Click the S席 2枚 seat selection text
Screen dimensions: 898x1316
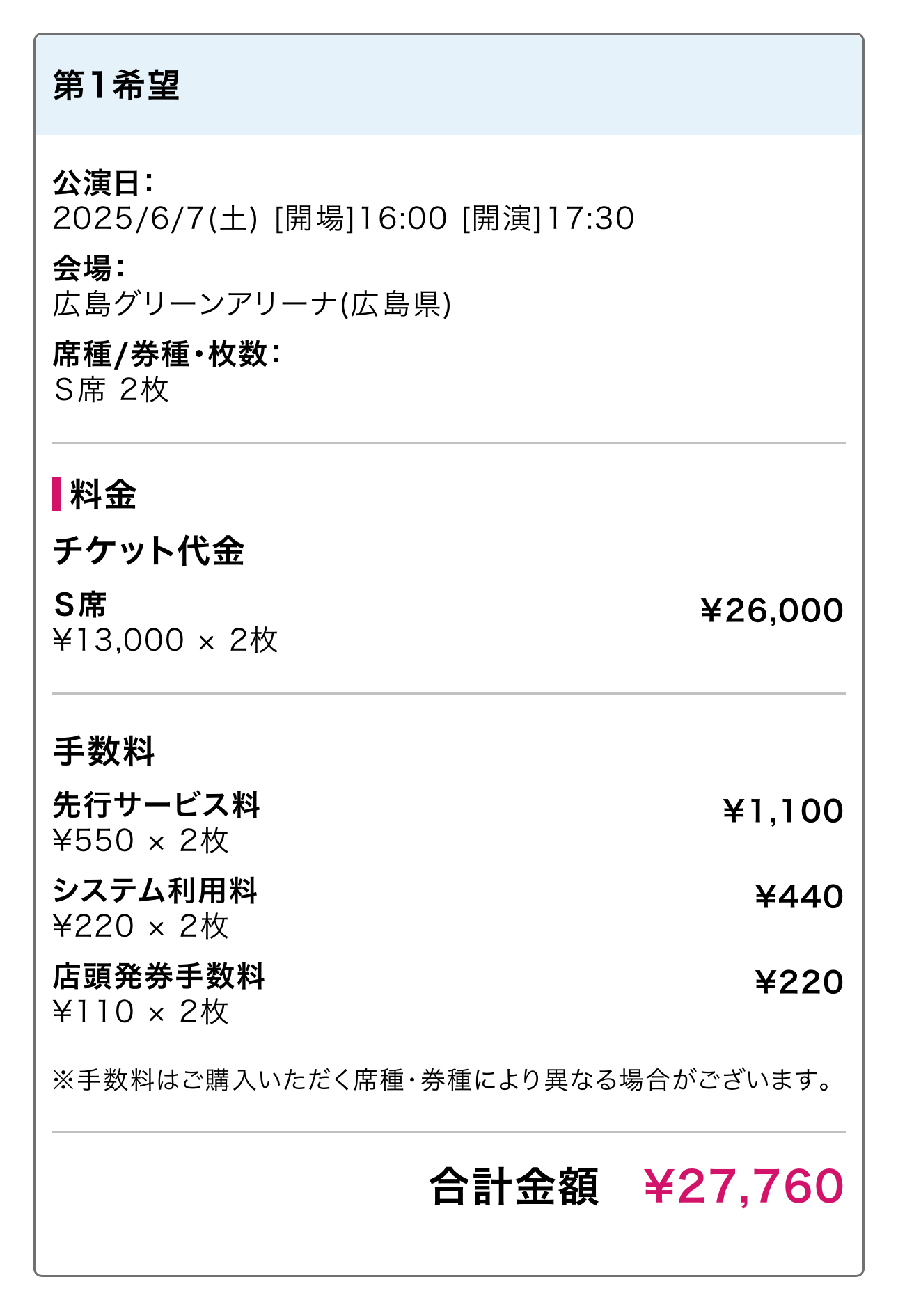click(x=111, y=390)
